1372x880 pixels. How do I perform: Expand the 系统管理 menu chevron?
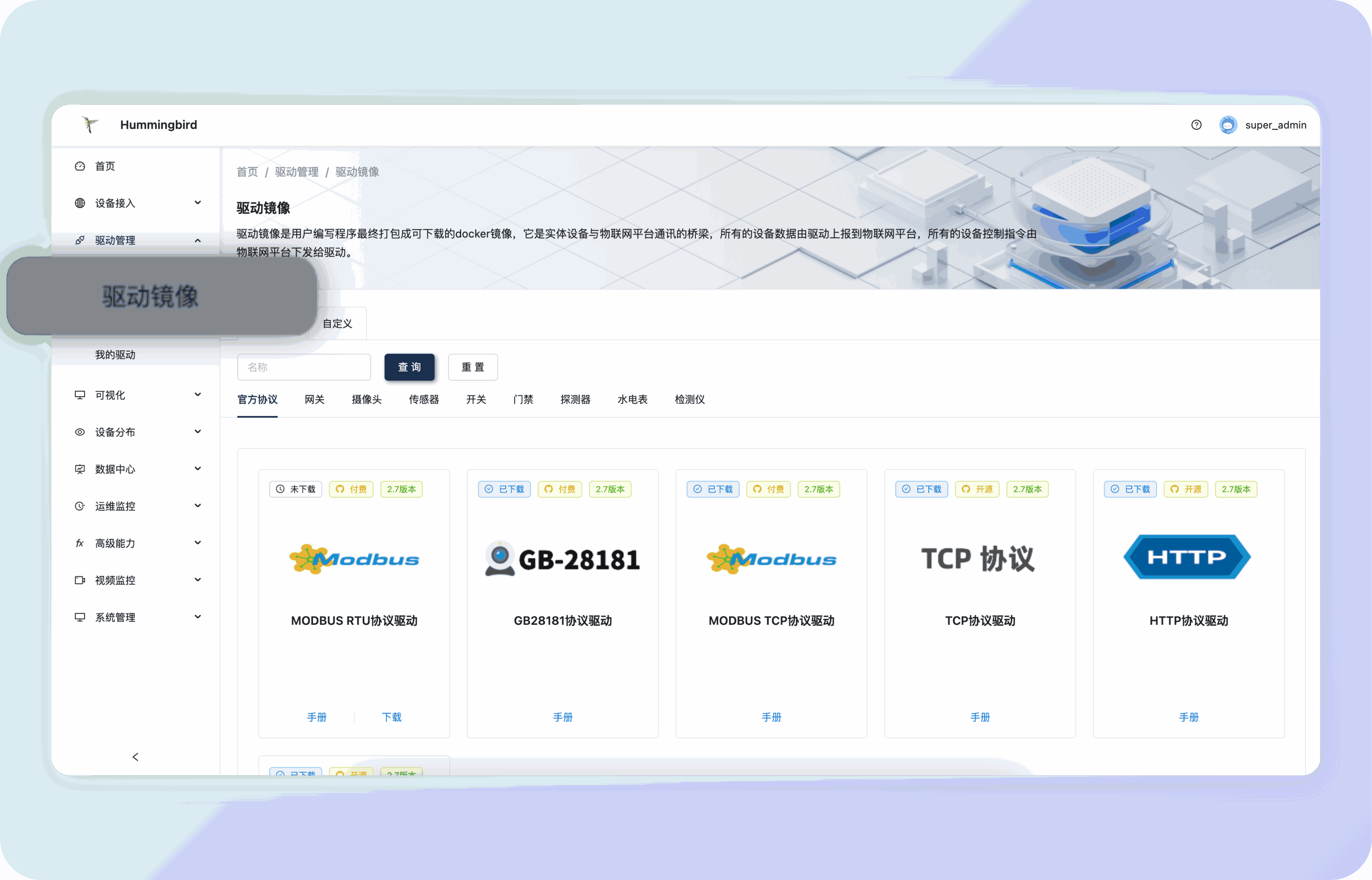(198, 617)
